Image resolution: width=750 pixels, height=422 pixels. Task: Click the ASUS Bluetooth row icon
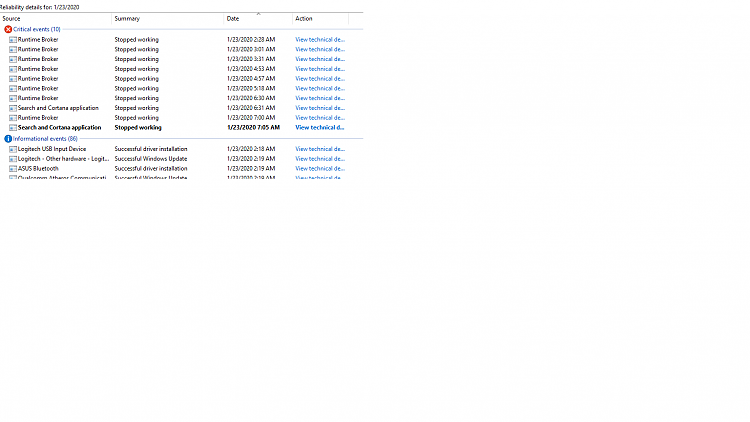tap(13, 169)
